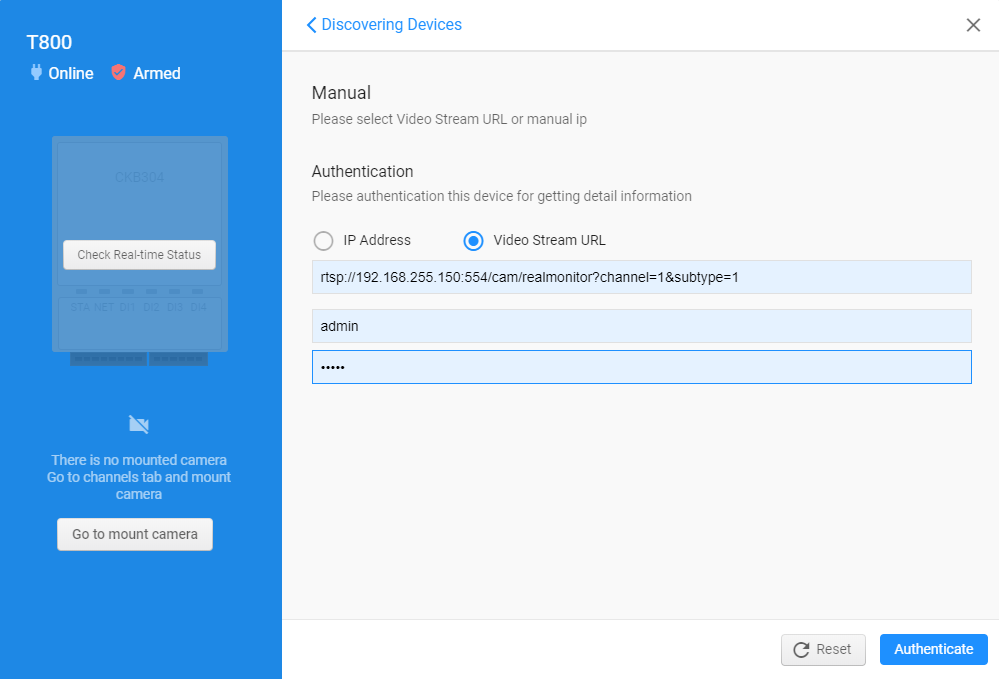
Task: Click the refresh icon inside Reset button
Action: coord(801,649)
